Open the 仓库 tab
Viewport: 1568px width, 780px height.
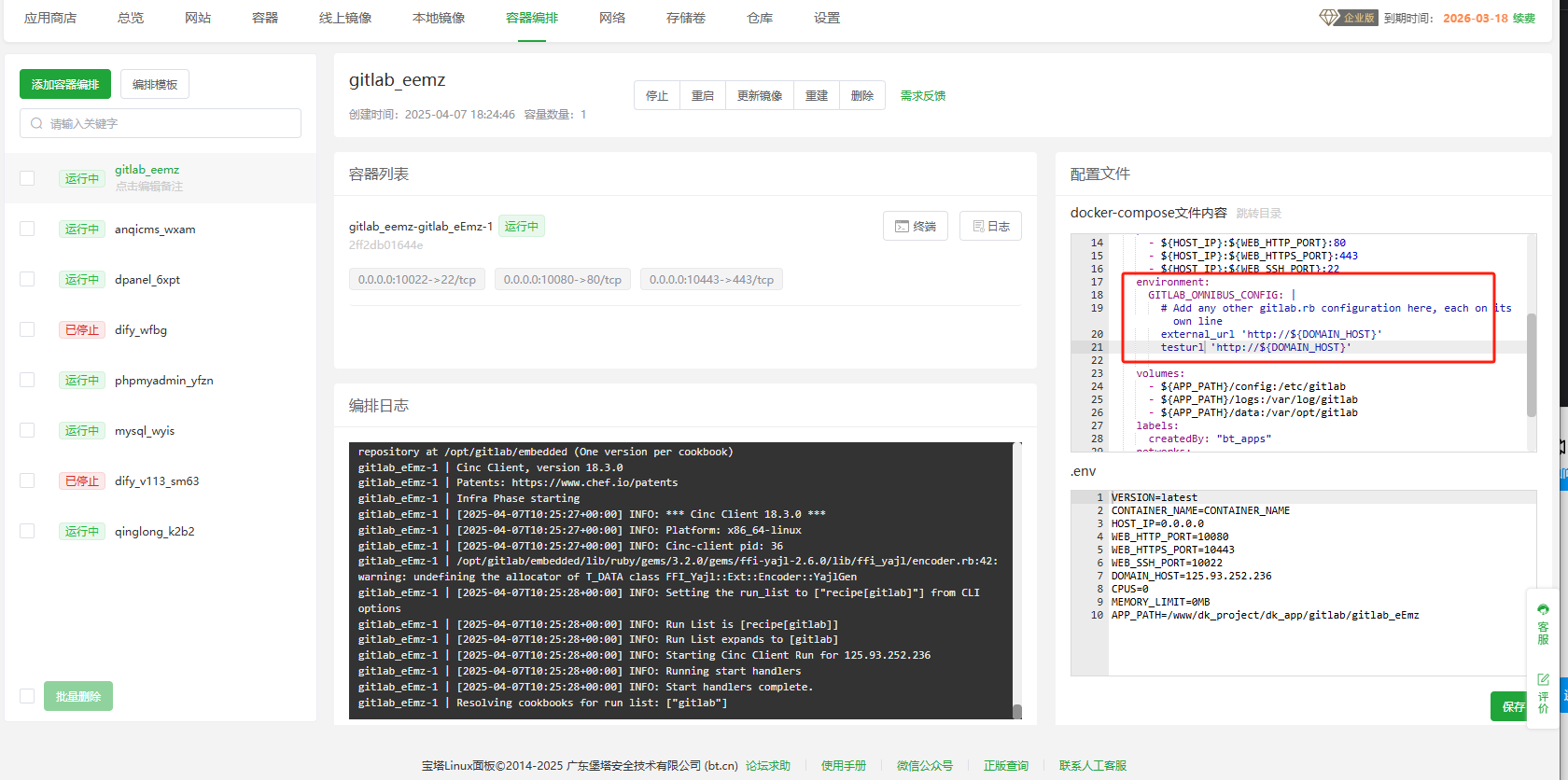click(x=760, y=18)
